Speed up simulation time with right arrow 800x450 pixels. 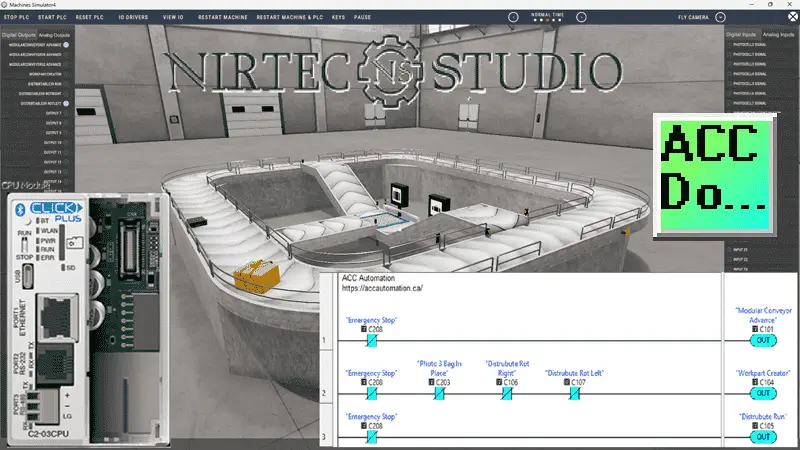click(x=581, y=17)
